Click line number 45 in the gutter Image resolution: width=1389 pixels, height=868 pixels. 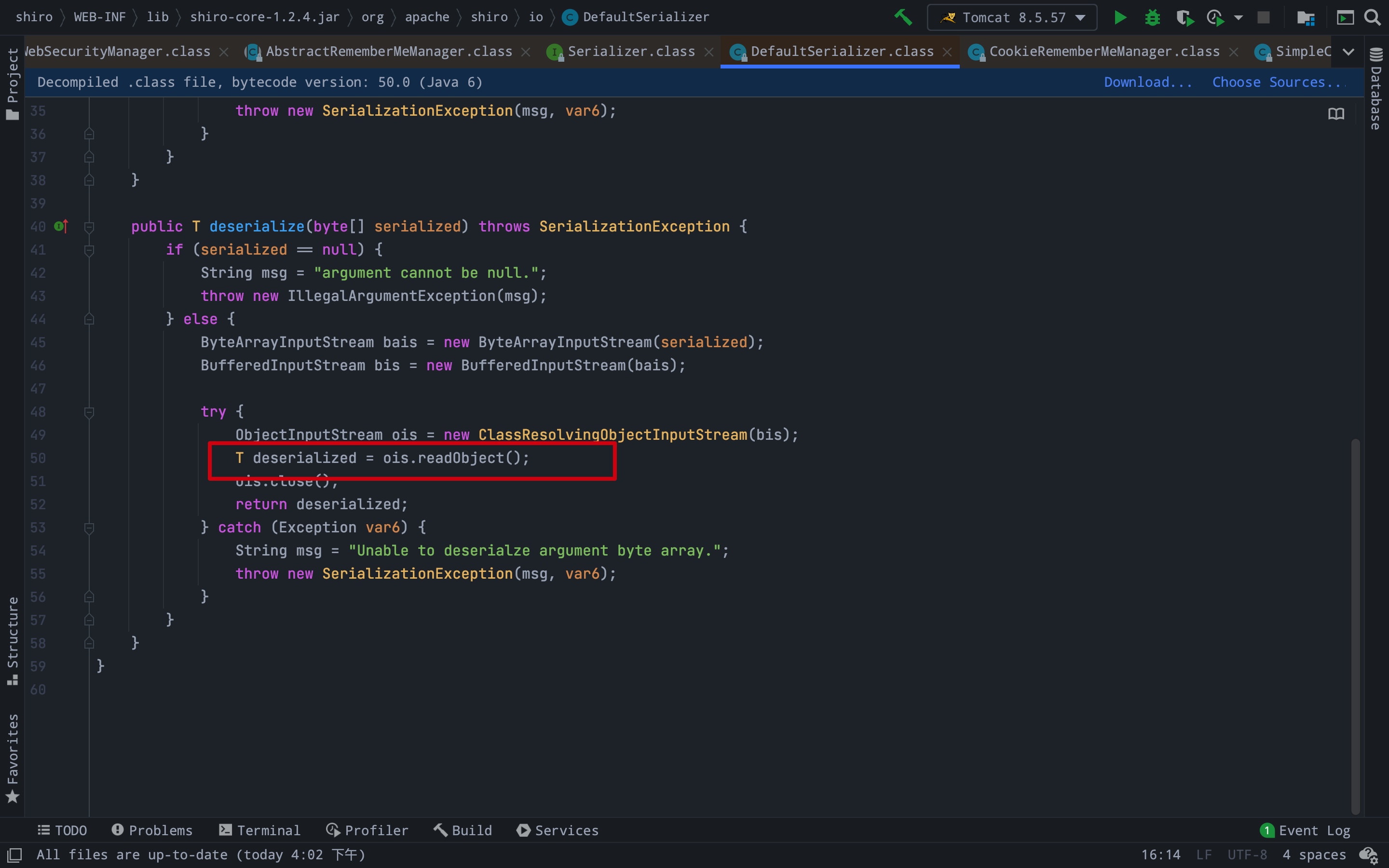[38, 342]
